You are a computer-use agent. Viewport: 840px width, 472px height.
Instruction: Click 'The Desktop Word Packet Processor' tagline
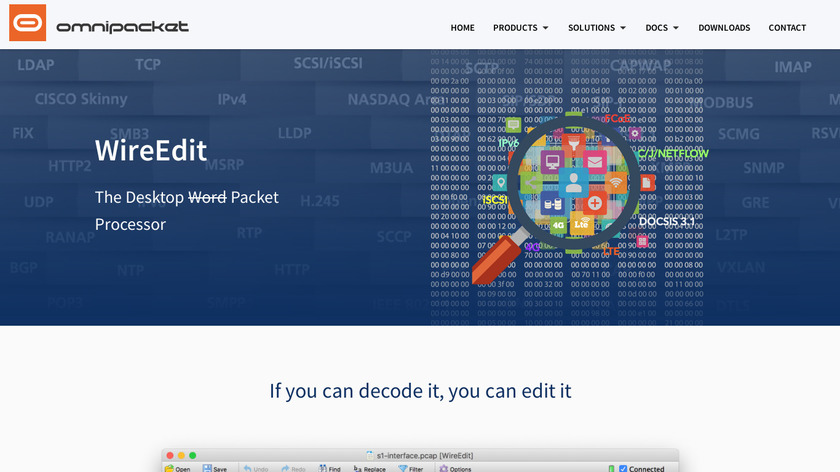point(186,211)
